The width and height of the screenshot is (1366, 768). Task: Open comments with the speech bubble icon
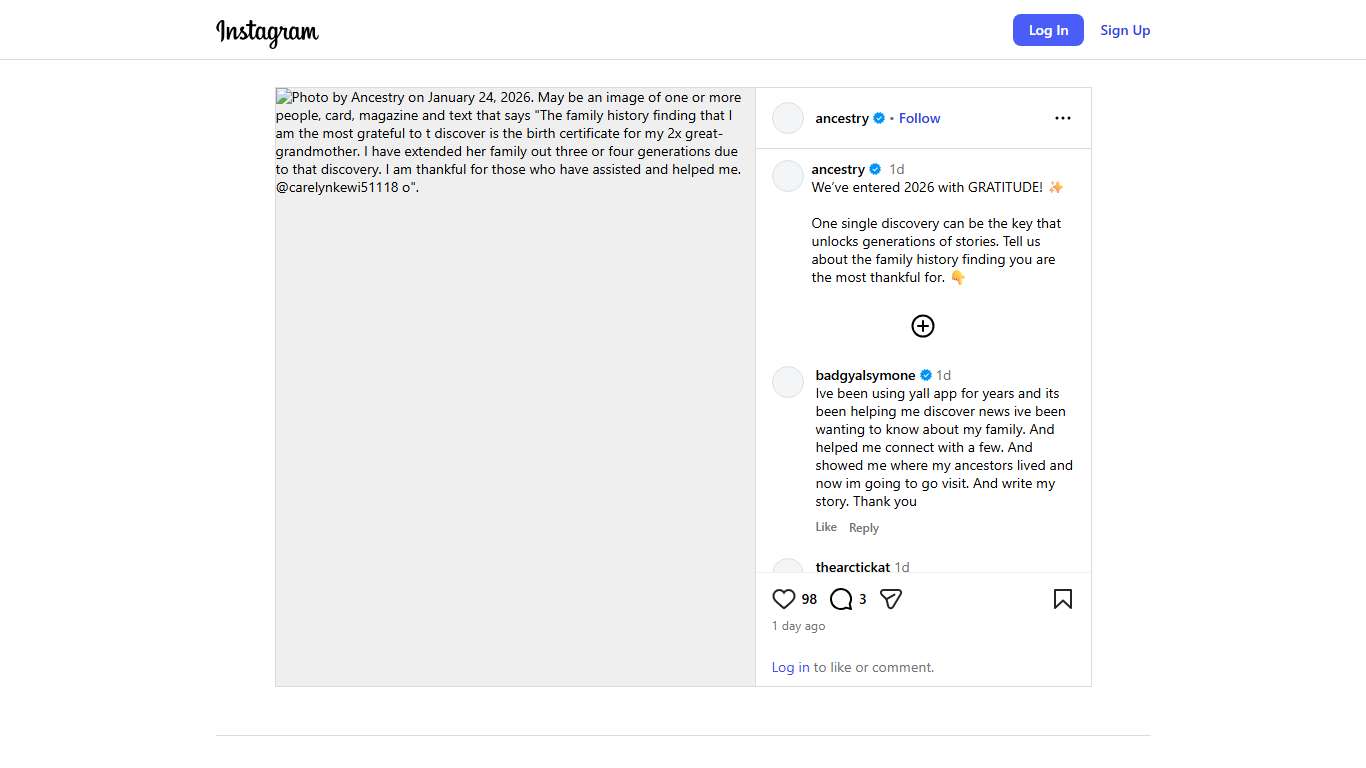click(841, 599)
